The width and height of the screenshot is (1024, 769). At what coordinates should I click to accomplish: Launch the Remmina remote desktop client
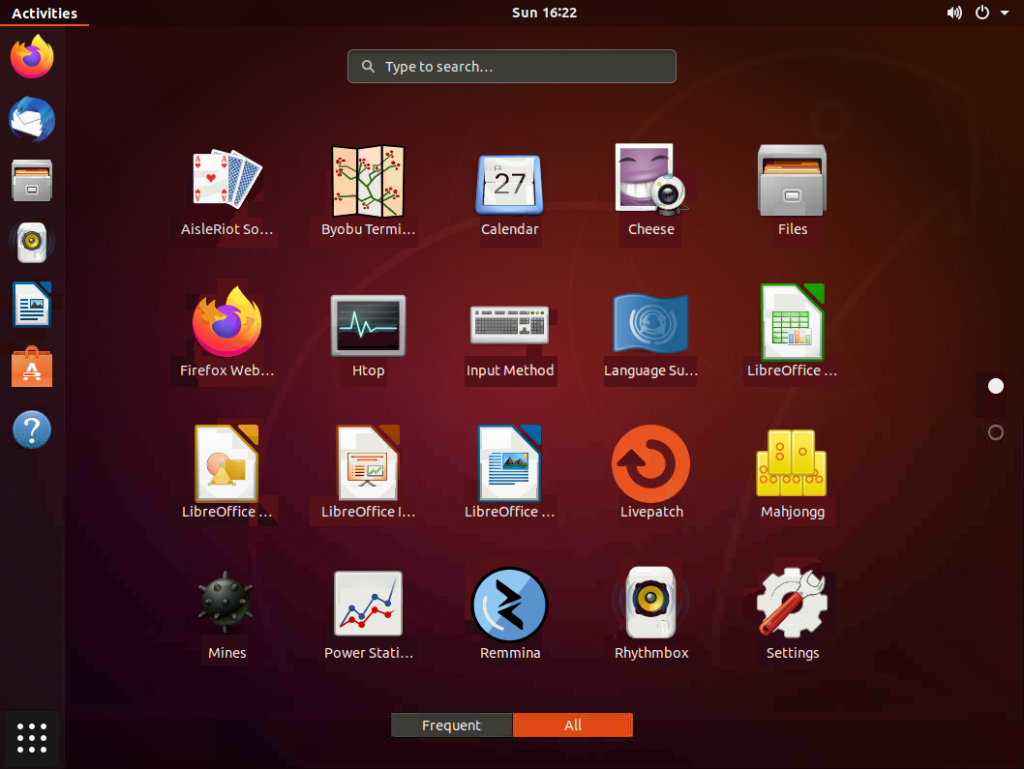pos(510,606)
